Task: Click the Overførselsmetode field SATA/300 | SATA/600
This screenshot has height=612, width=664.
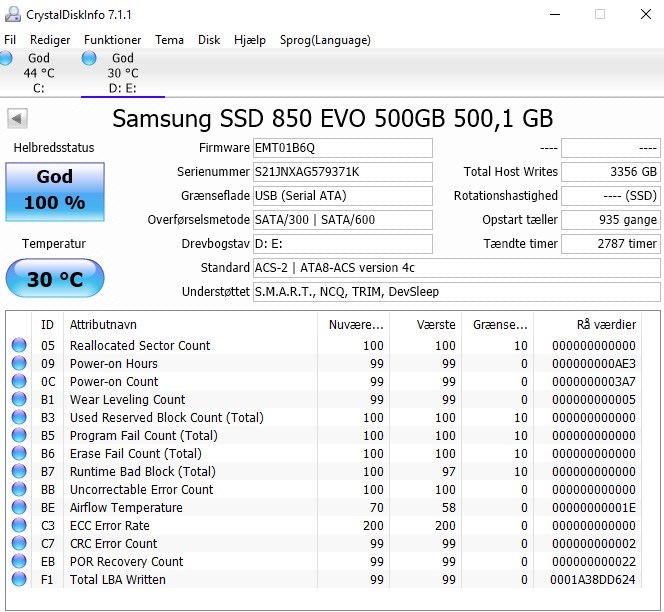Action: tap(343, 220)
